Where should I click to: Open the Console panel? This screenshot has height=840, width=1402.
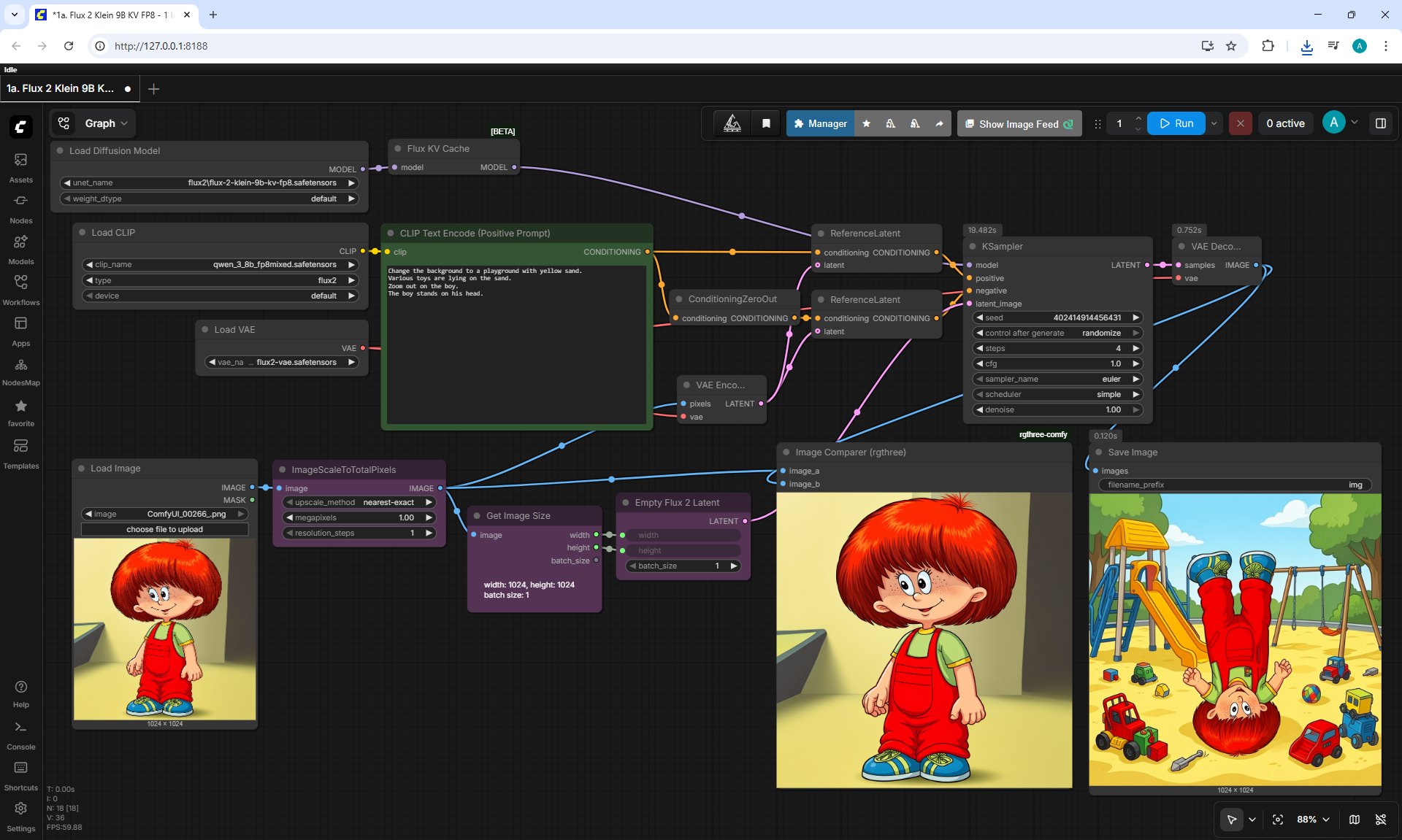[x=20, y=735]
